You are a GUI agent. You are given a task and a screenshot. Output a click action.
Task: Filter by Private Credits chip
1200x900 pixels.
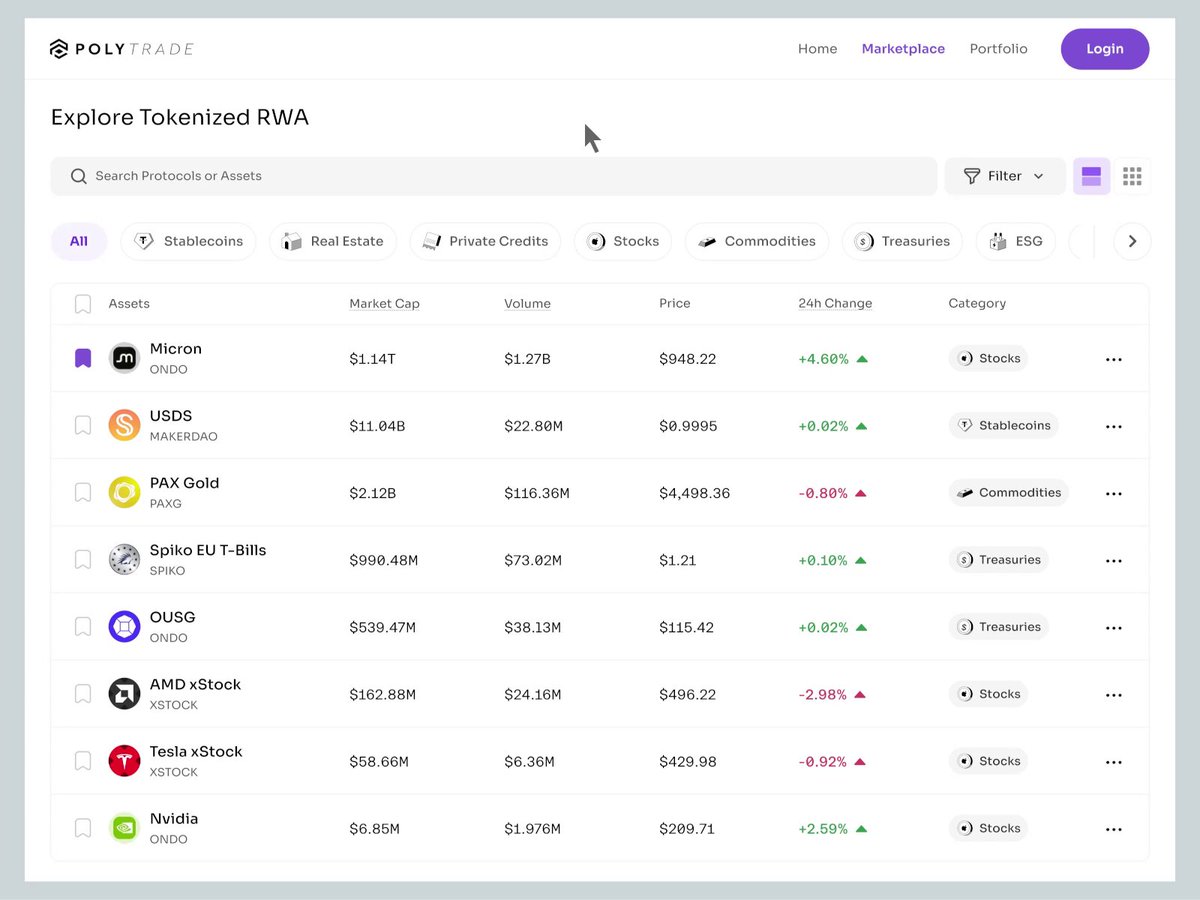pyautogui.click(x=485, y=241)
